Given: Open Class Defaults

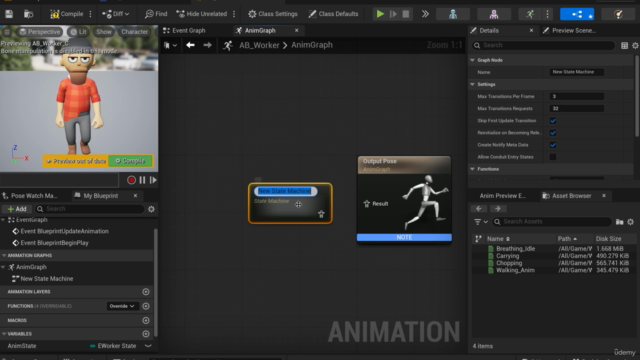Looking at the screenshot, I should coord(333,14).
